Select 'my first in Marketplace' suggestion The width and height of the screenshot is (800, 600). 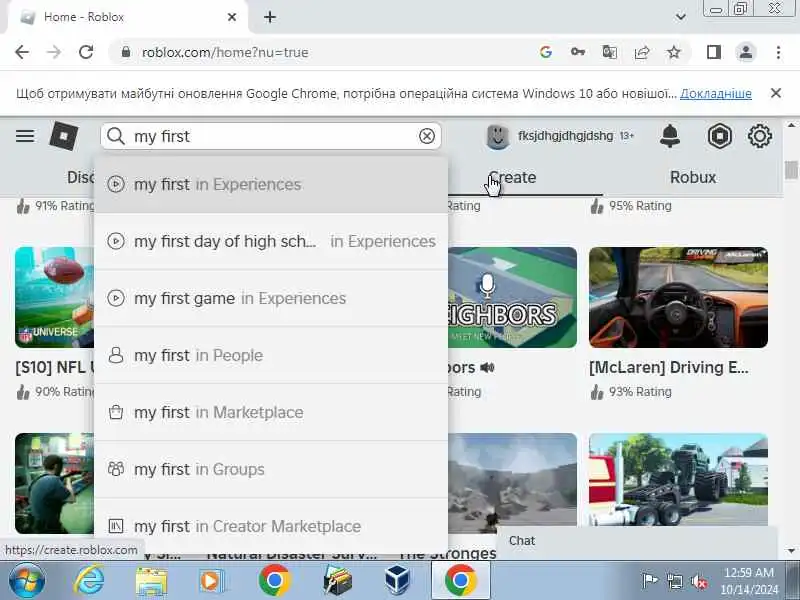tap(271, 412)
